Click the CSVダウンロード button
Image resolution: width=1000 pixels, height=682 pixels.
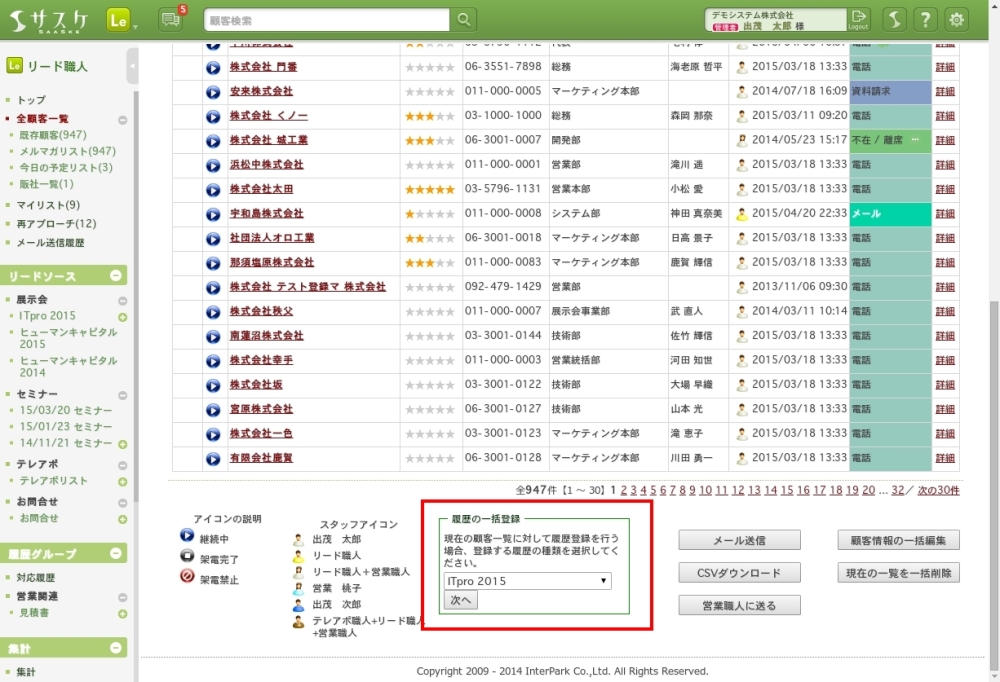(739, 573)
